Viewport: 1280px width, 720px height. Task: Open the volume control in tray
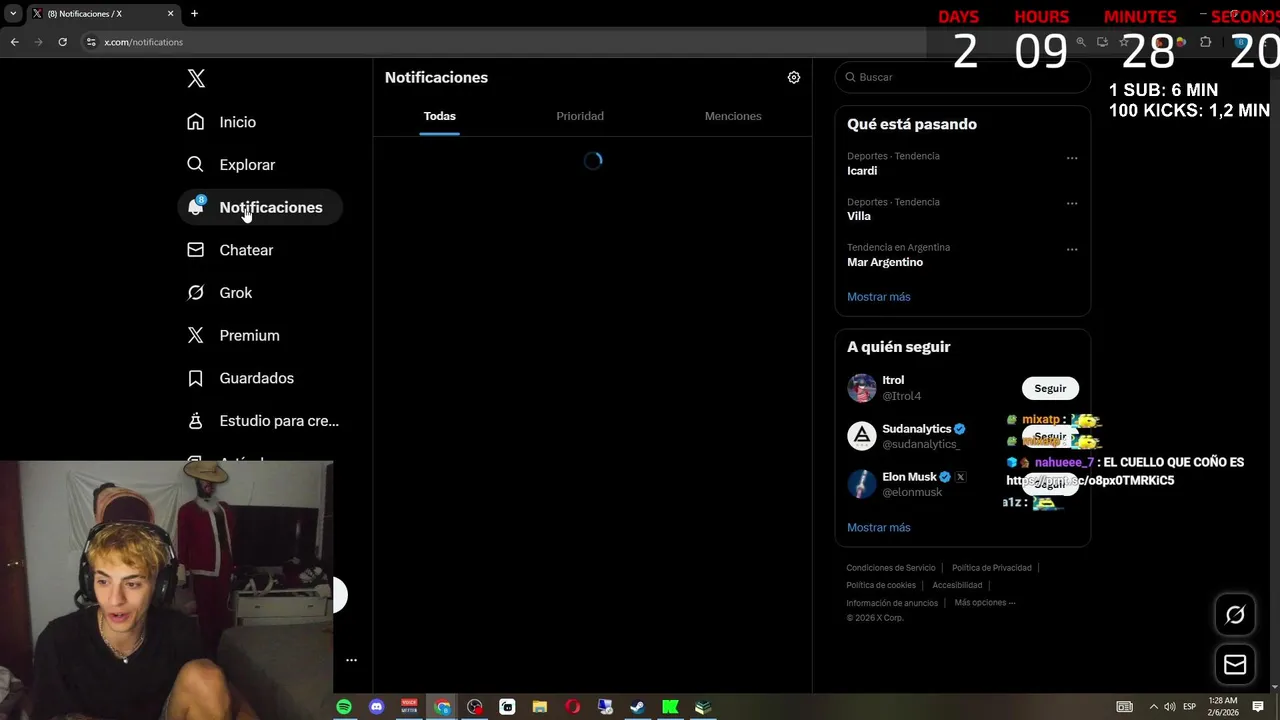point(1171,707)
